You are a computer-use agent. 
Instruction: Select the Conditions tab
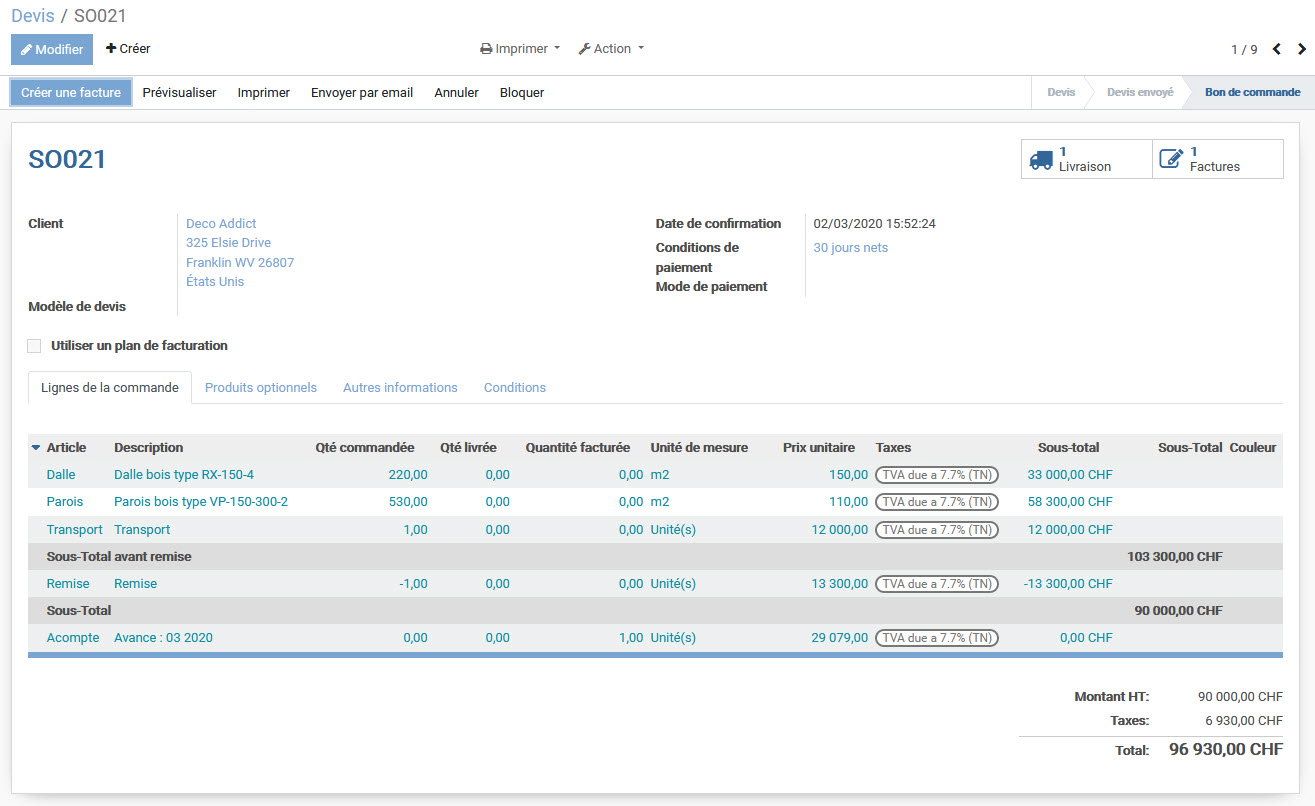click(x=514, y=387)
